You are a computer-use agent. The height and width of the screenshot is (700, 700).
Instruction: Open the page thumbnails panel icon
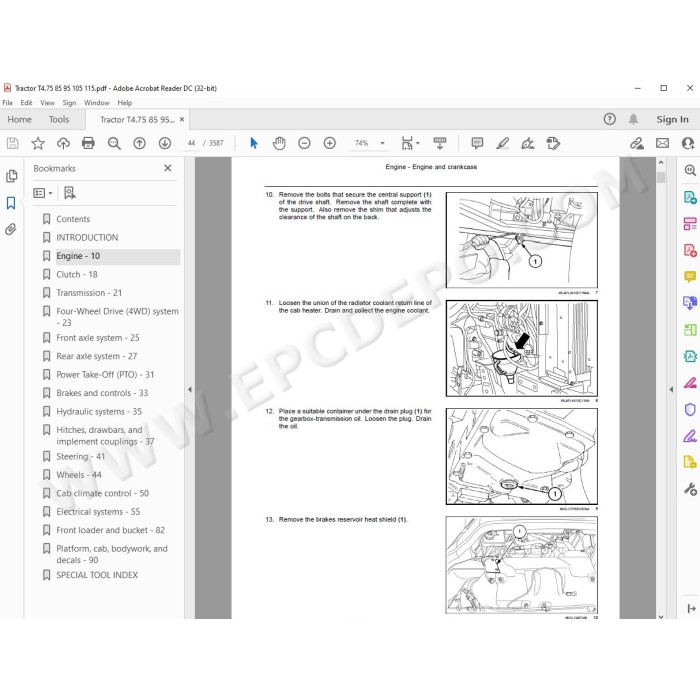point(12,176)
